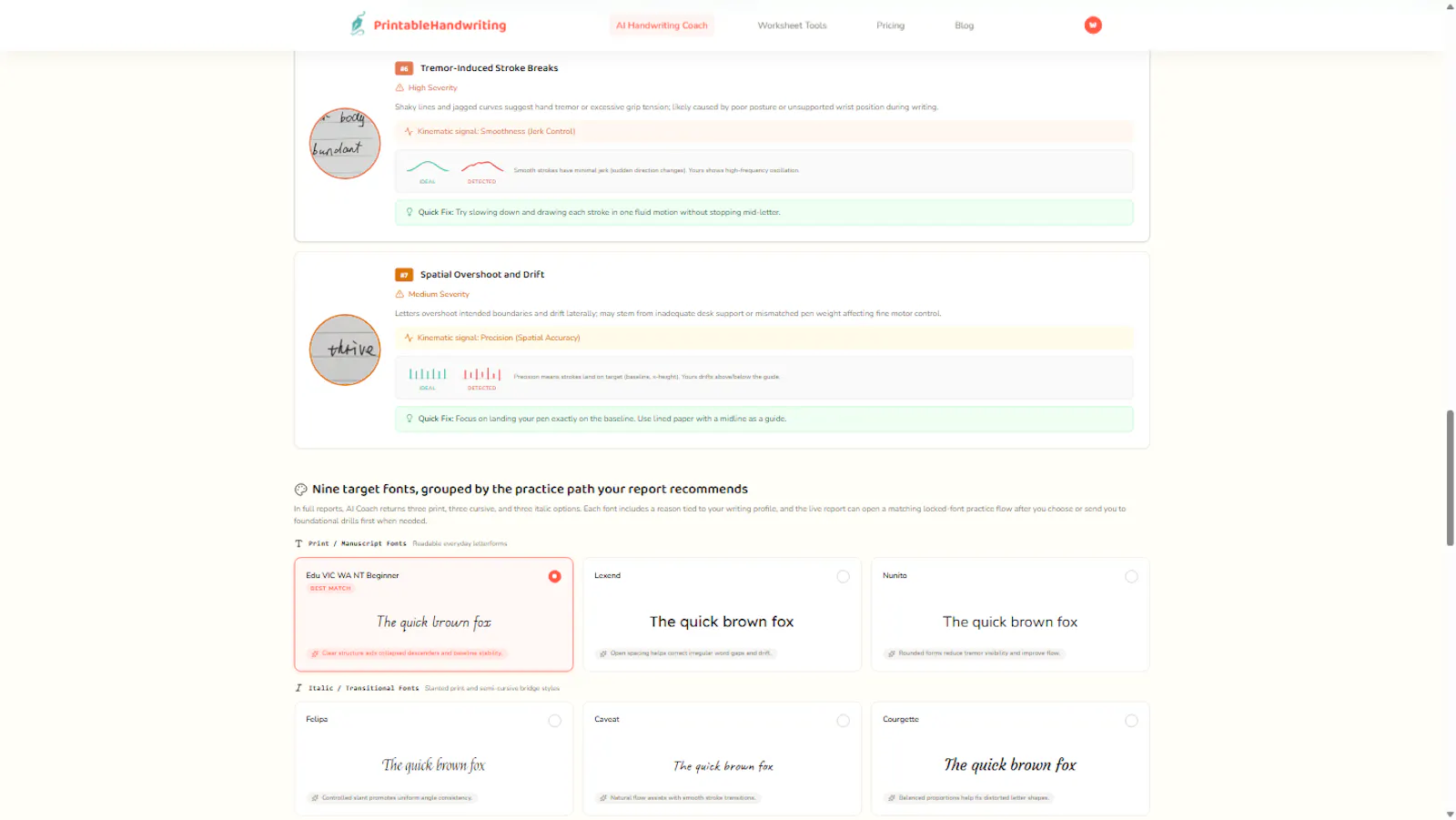1456x820 pixels.
Task: Select the Felipa font radio button
Action: [x=555, y=721]
